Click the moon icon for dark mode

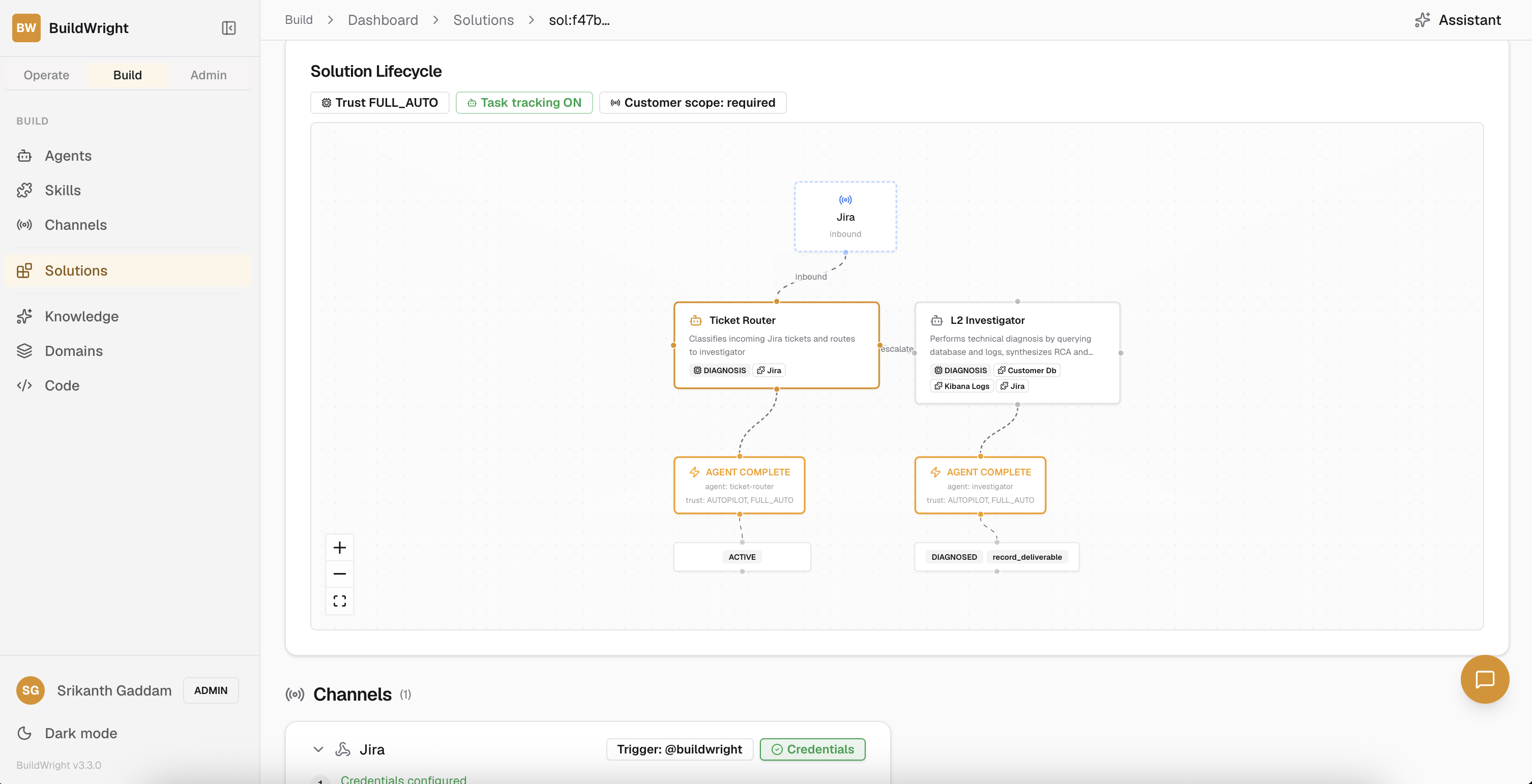[24, 733]
